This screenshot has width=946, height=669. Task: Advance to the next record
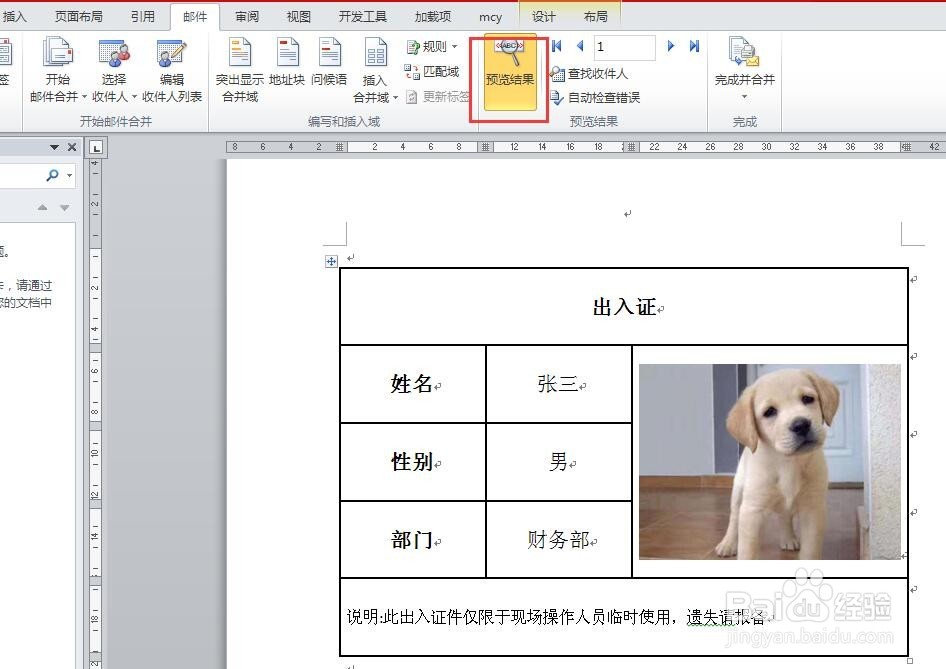coord(670,46)
